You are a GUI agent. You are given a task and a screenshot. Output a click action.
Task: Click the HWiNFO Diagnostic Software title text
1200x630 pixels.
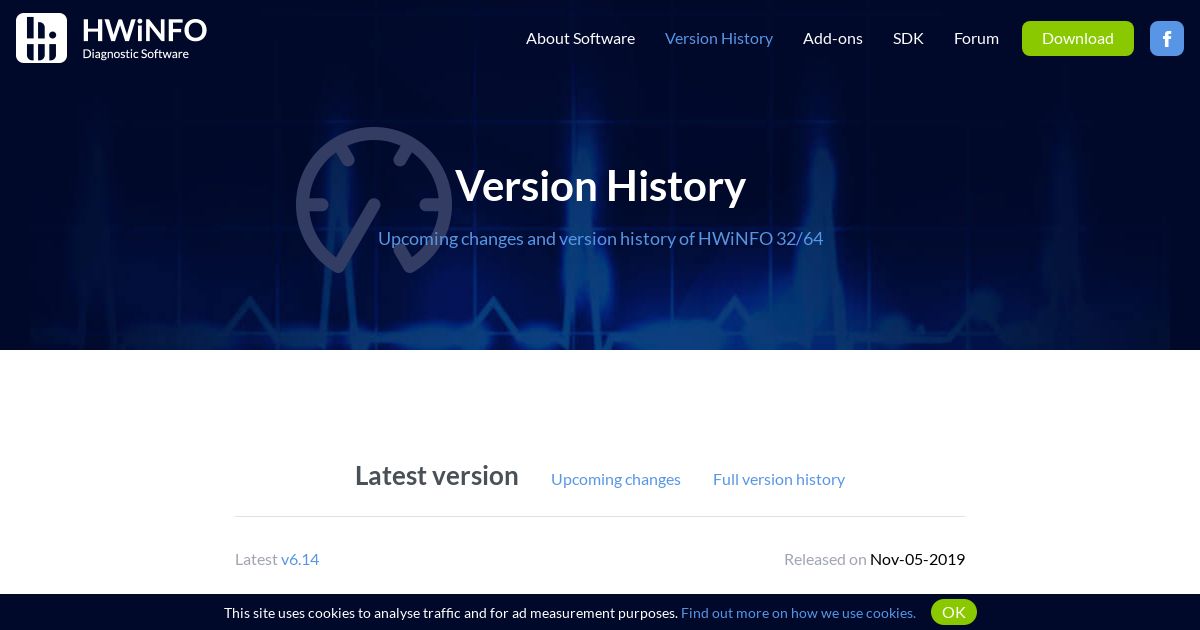pos(144,38)
